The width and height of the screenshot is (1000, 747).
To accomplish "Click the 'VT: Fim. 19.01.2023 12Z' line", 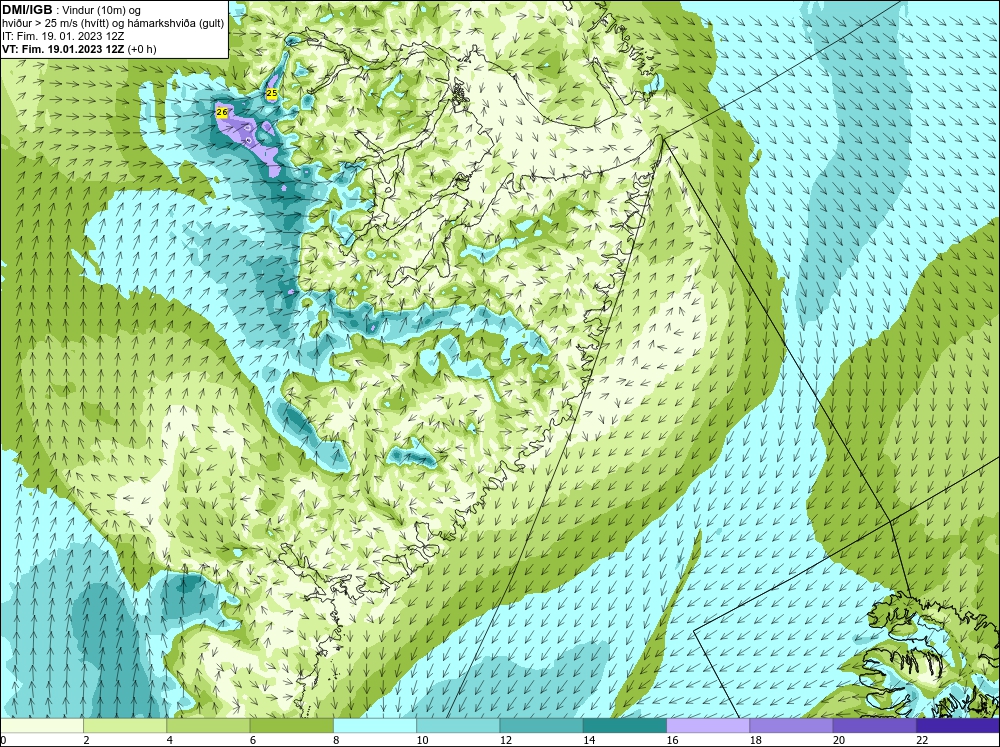I will coord(64,49).
